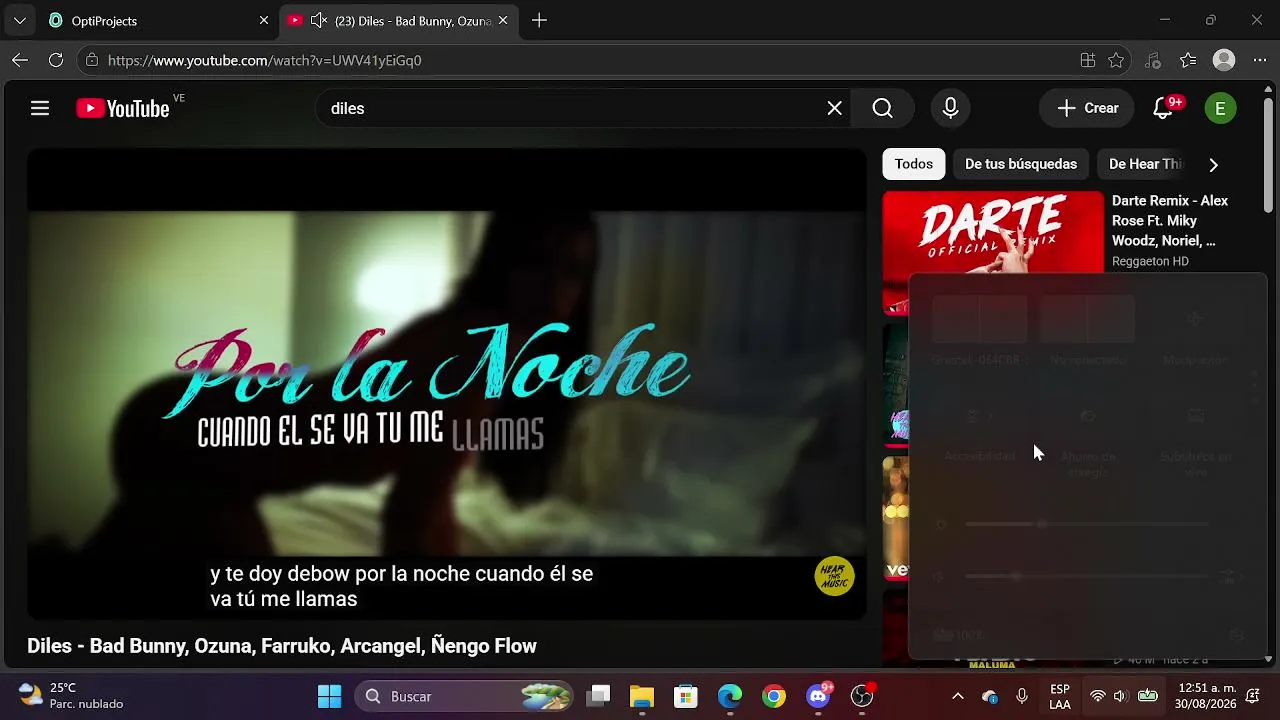Start voice search with the microphone
The image size is (1280, 720).
pos(950,108)
